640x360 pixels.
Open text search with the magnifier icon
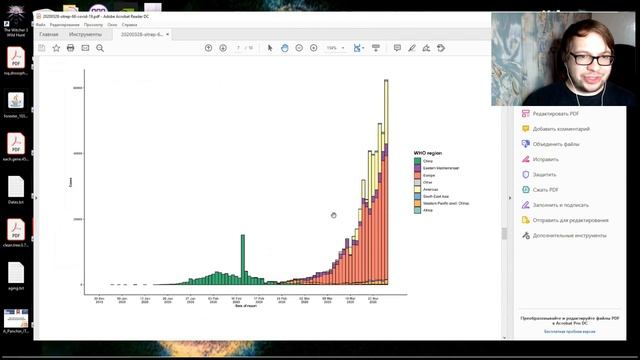coord(100,48)
